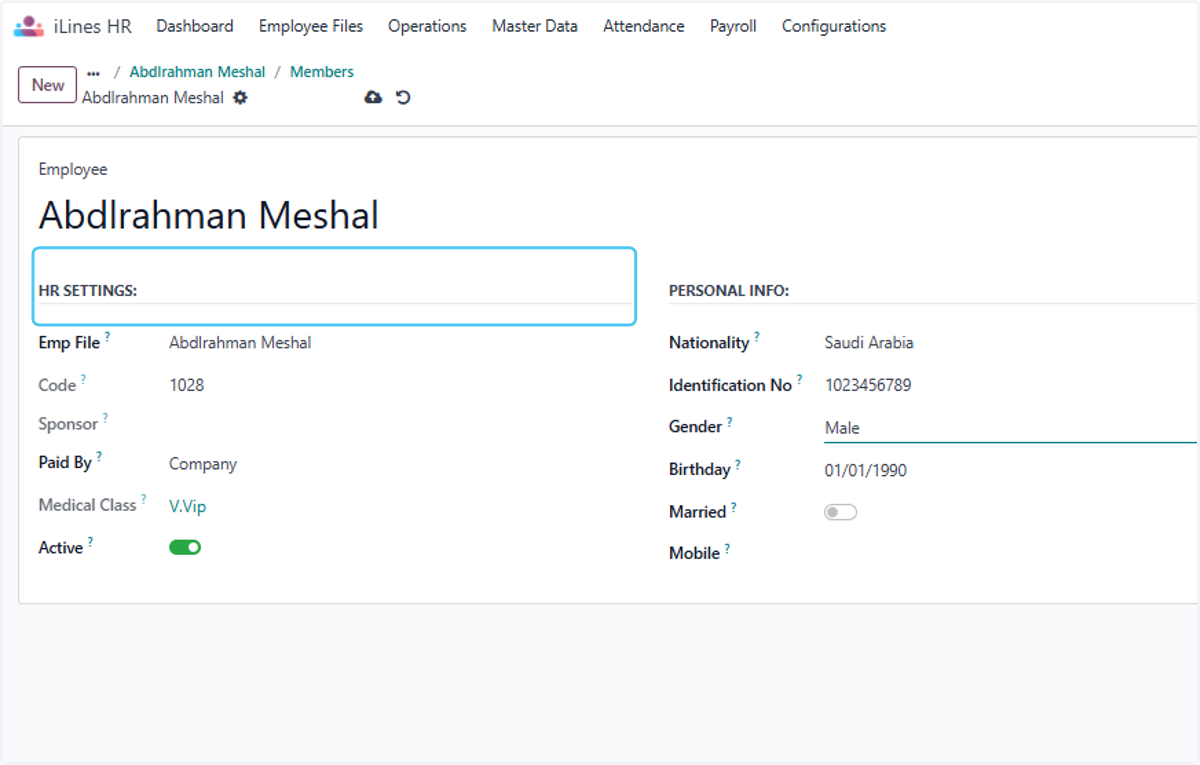The height and width of the screenshot is (765, 1200).
Task: Go to Members breadcrumb link
Action: click(322, 72)
